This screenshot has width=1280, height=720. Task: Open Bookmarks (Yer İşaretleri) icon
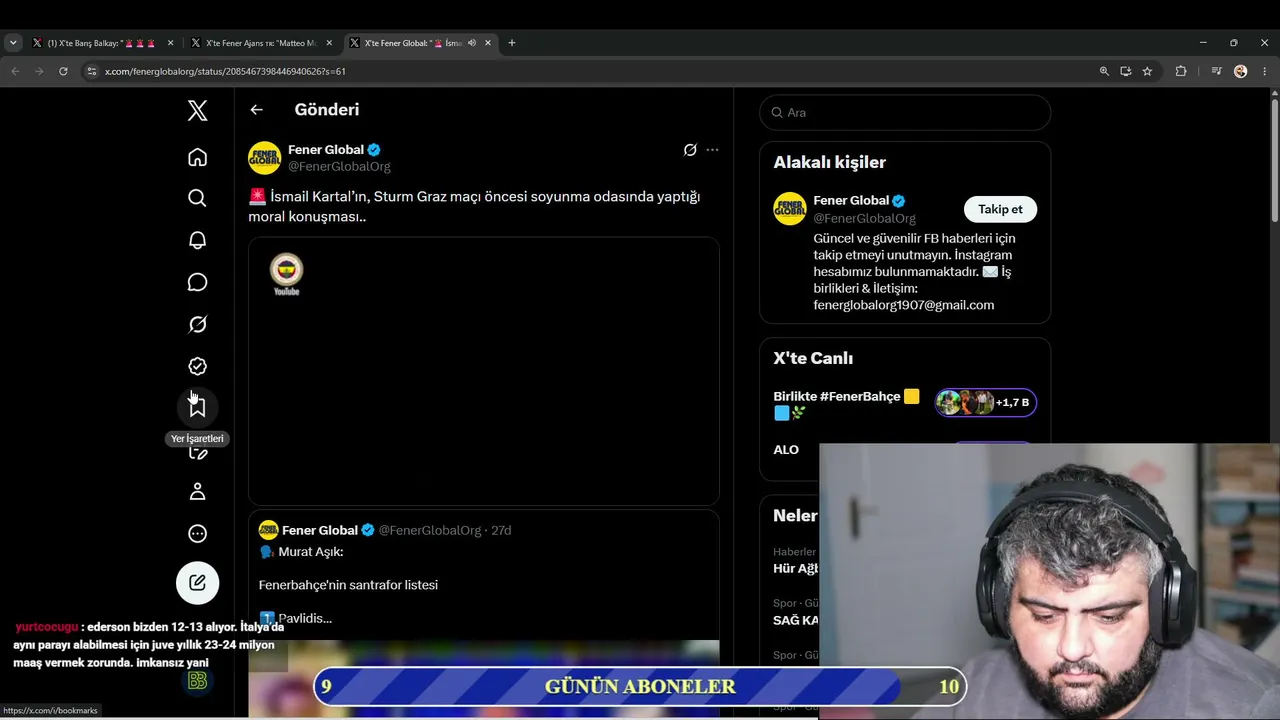(197, 407)
